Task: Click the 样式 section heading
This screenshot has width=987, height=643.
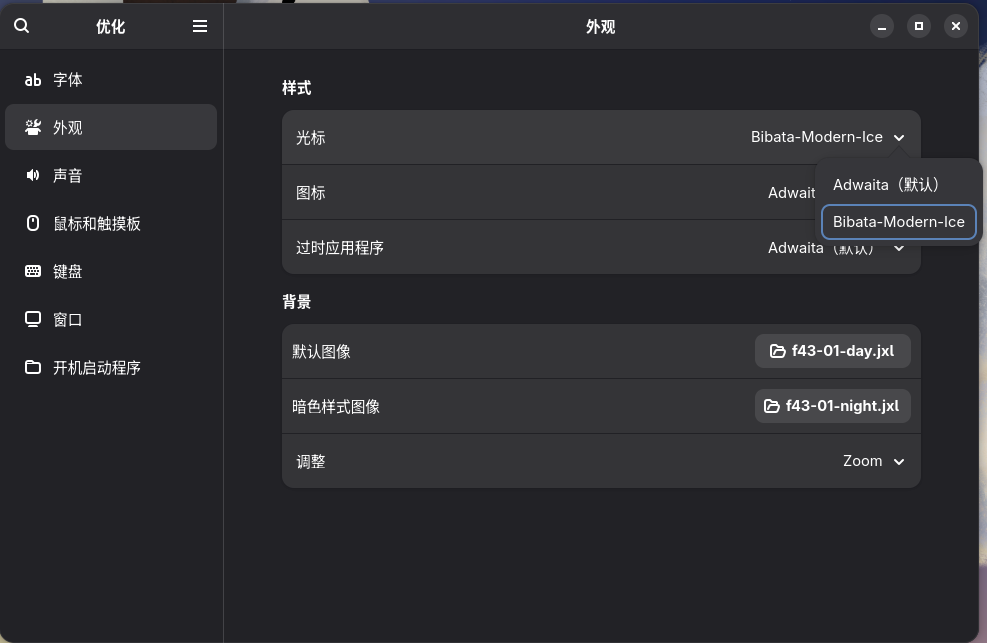Action: pyautogui.click(x=295, y=88)
